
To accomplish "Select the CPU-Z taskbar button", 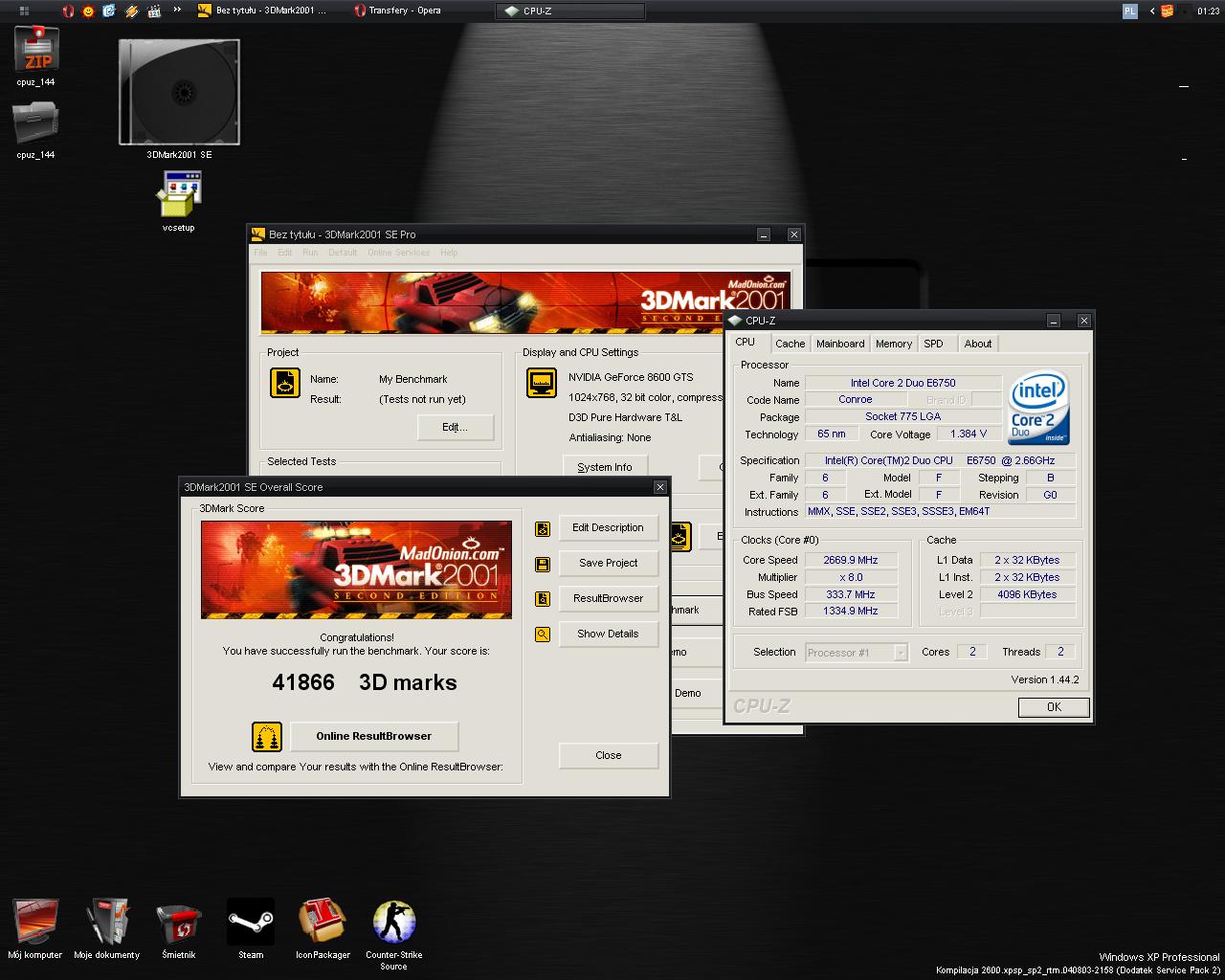I will pos(570,11).
